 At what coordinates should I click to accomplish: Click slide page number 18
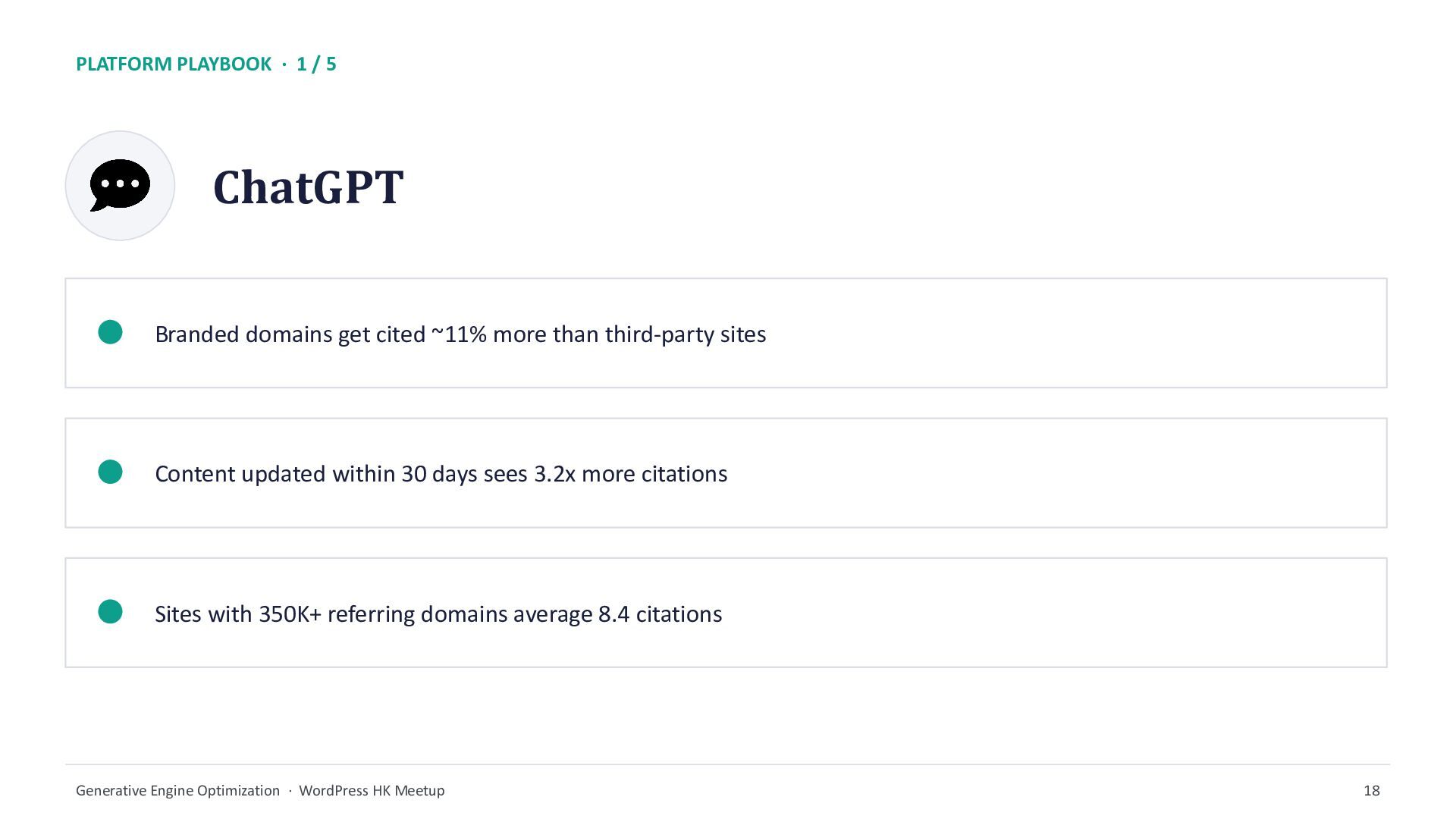[x=1371, y=790]
